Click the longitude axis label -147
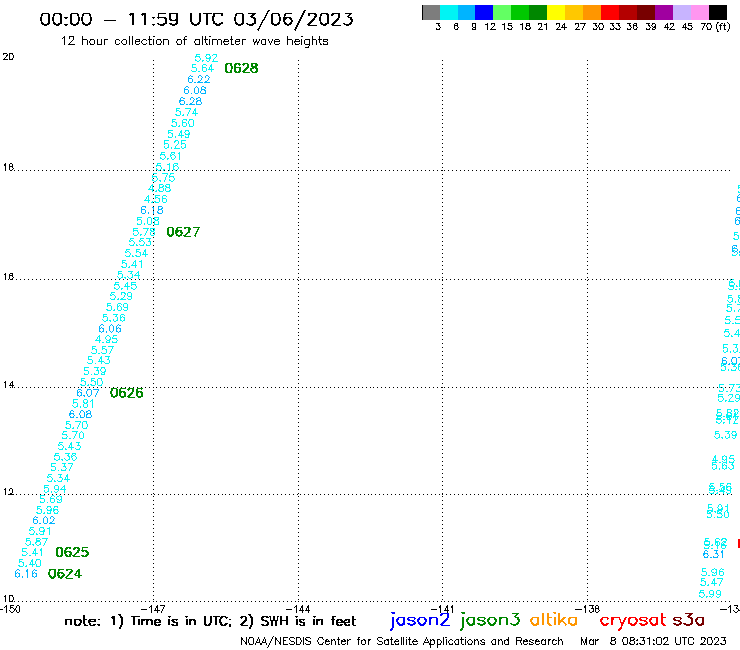 coord(153,609)
